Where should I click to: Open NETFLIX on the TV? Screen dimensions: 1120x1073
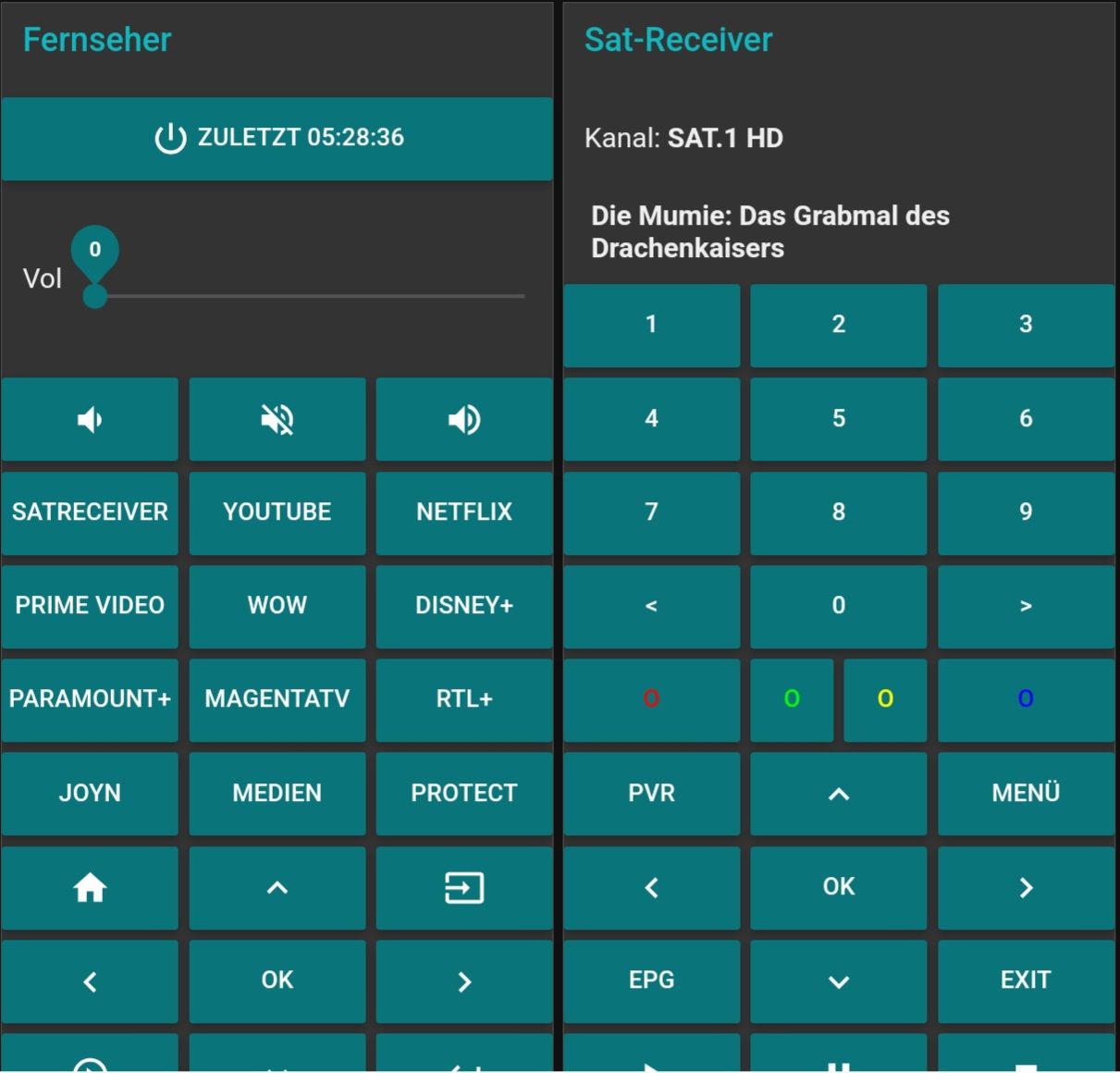click(464, 512)
